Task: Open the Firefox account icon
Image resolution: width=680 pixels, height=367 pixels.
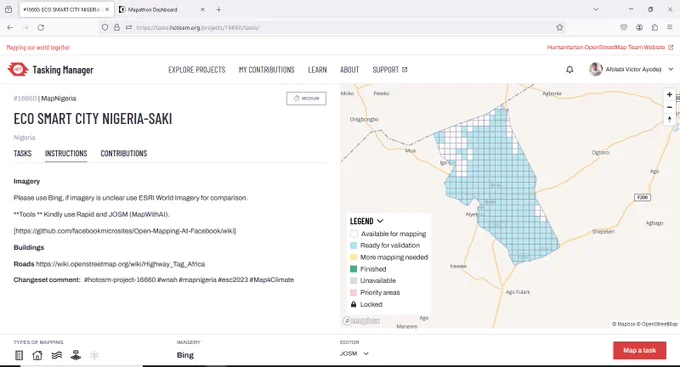Action: click(639, 27)
